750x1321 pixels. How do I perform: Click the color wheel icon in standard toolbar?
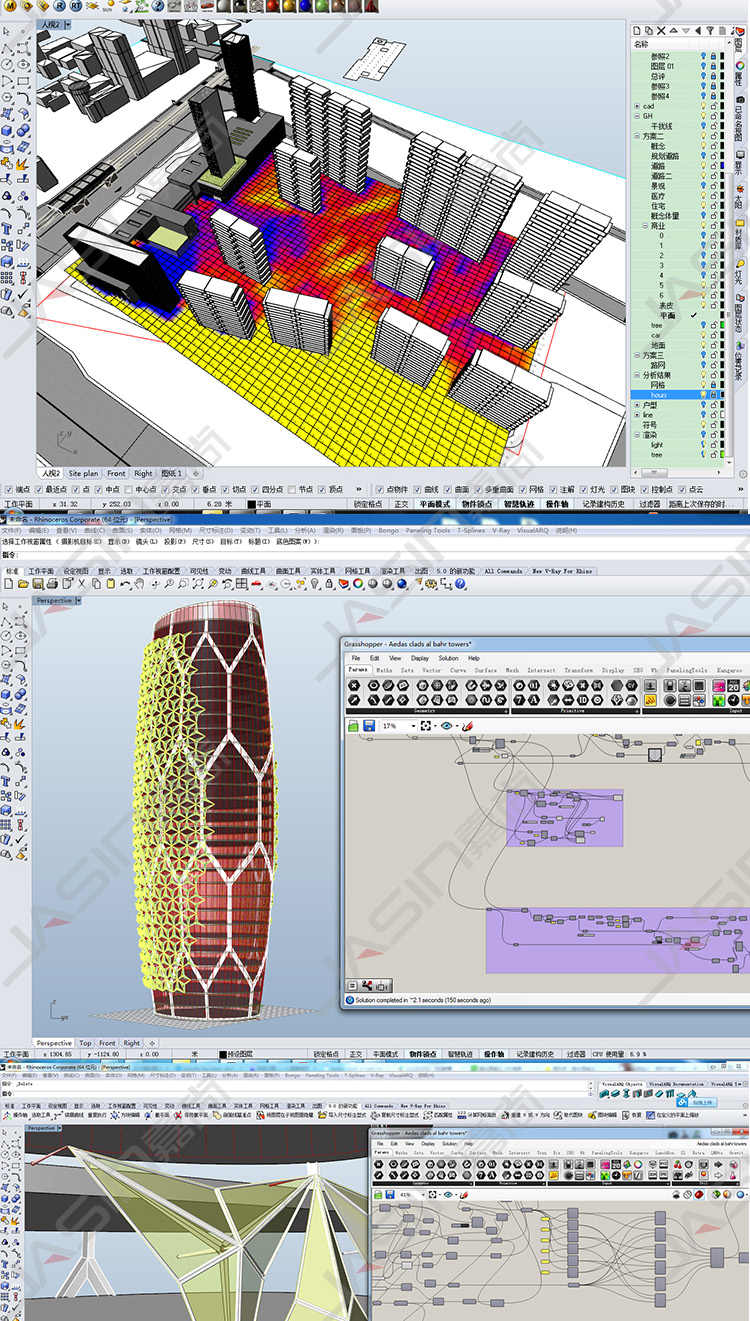(x=357, y=583)
